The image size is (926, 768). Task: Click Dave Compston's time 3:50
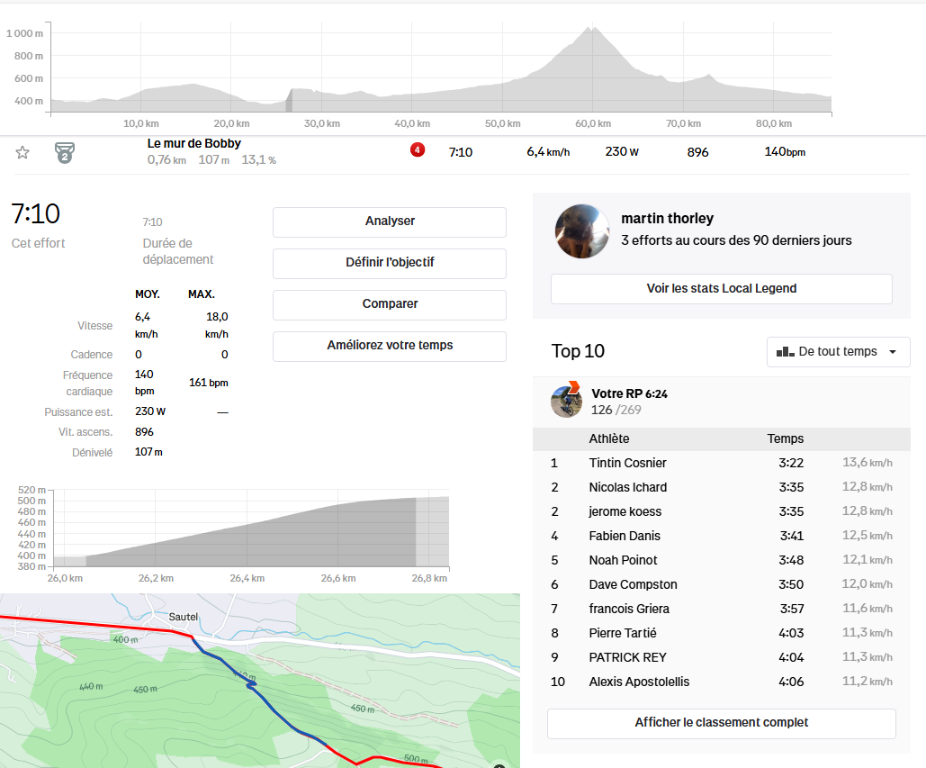(x=791, y=584)
